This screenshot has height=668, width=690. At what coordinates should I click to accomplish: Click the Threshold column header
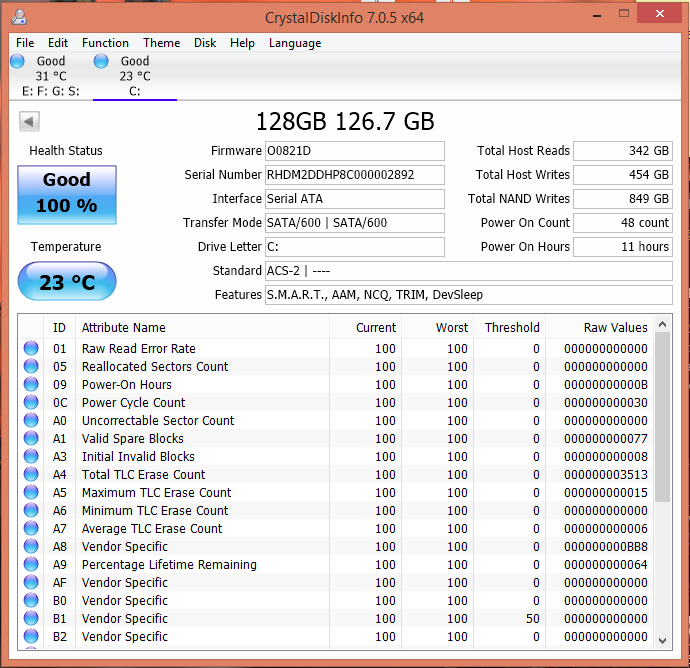[x=510, y=327]
